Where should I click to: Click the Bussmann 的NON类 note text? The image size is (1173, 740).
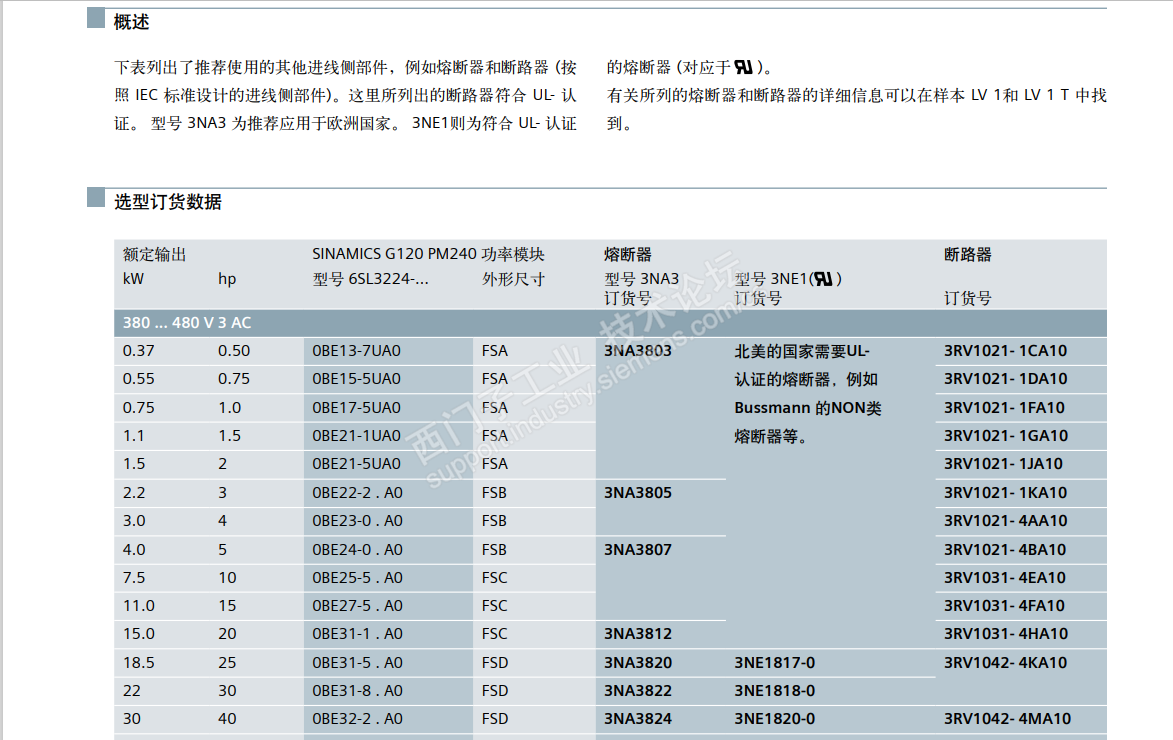(808, 408)
